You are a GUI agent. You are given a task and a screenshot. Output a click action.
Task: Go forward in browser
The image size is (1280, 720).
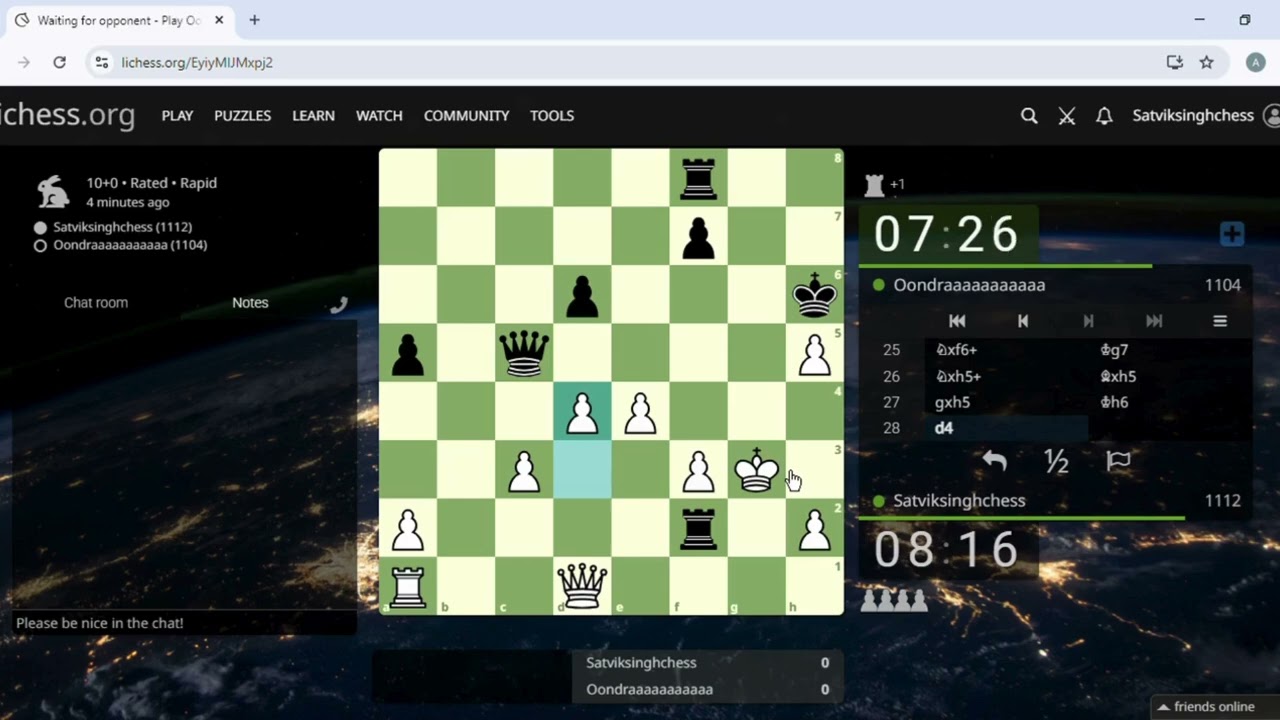point(24,62)
